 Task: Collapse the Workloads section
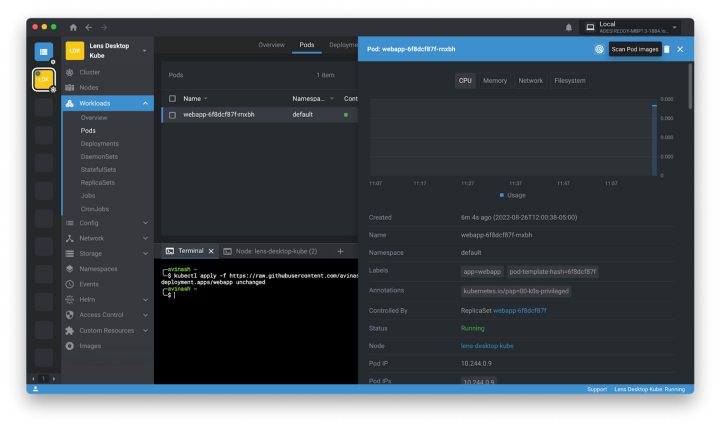(x=146, y=103)
